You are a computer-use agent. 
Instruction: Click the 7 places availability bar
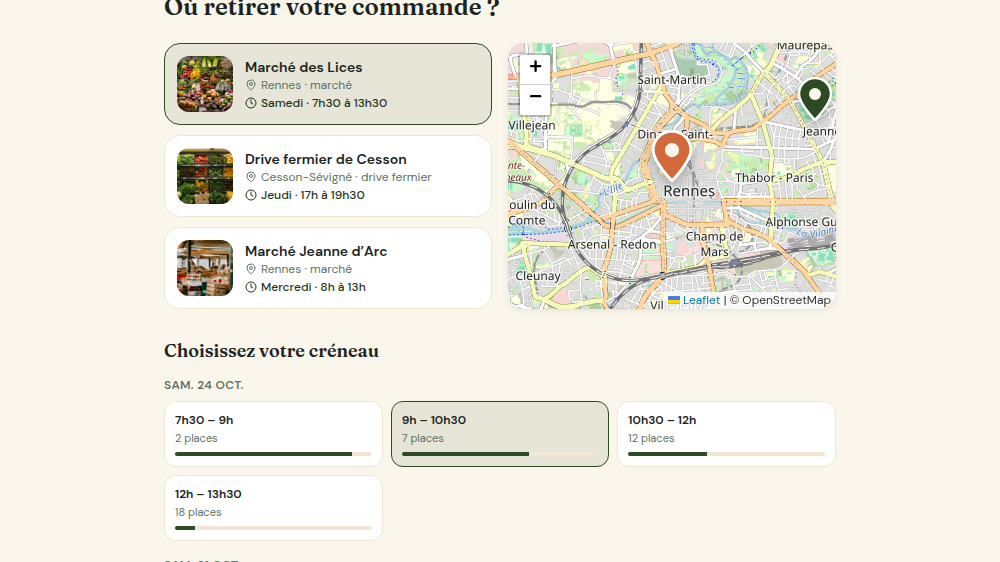(500, 454)
